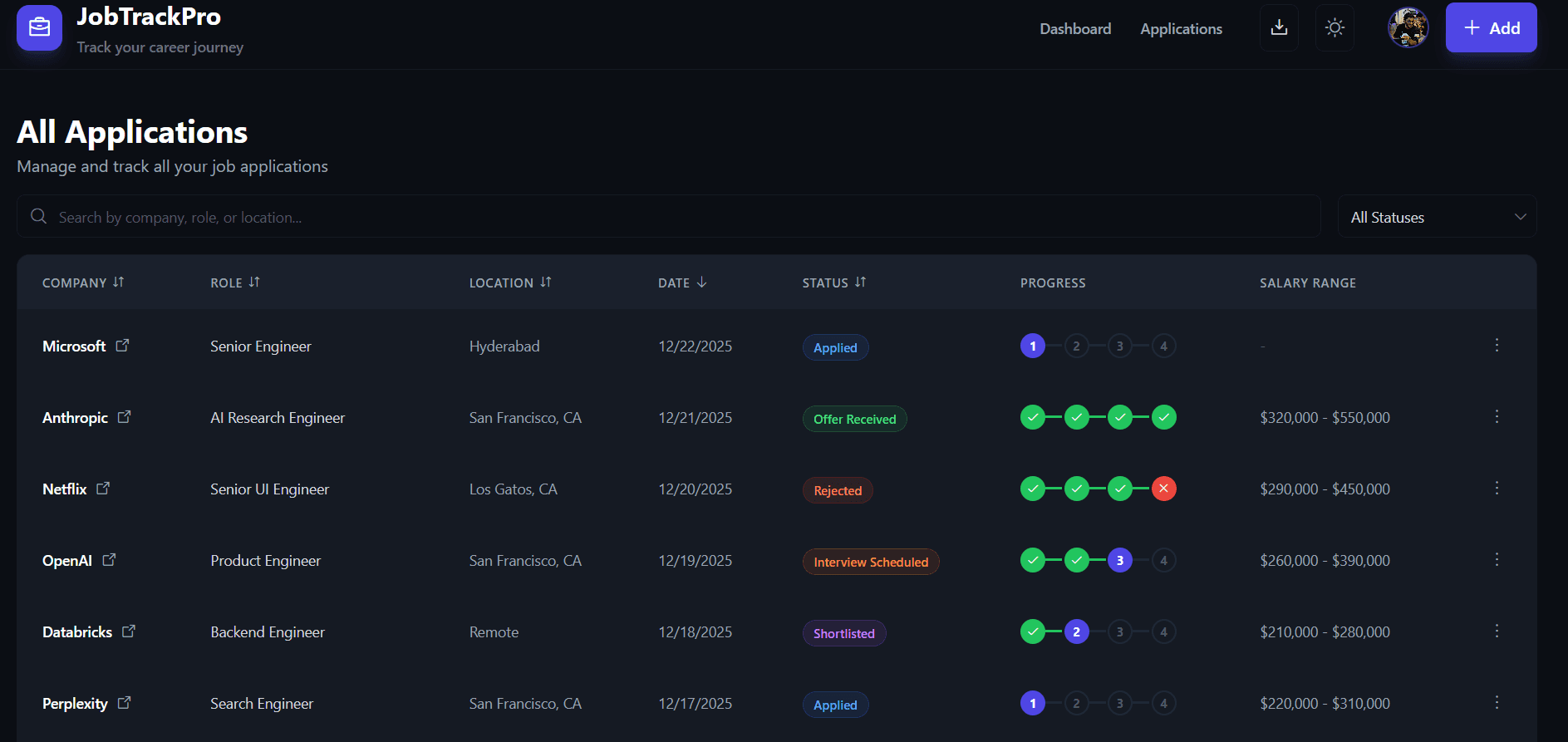
Task: Open the All Statuses filter dropdown
Action: point(1438,216)
